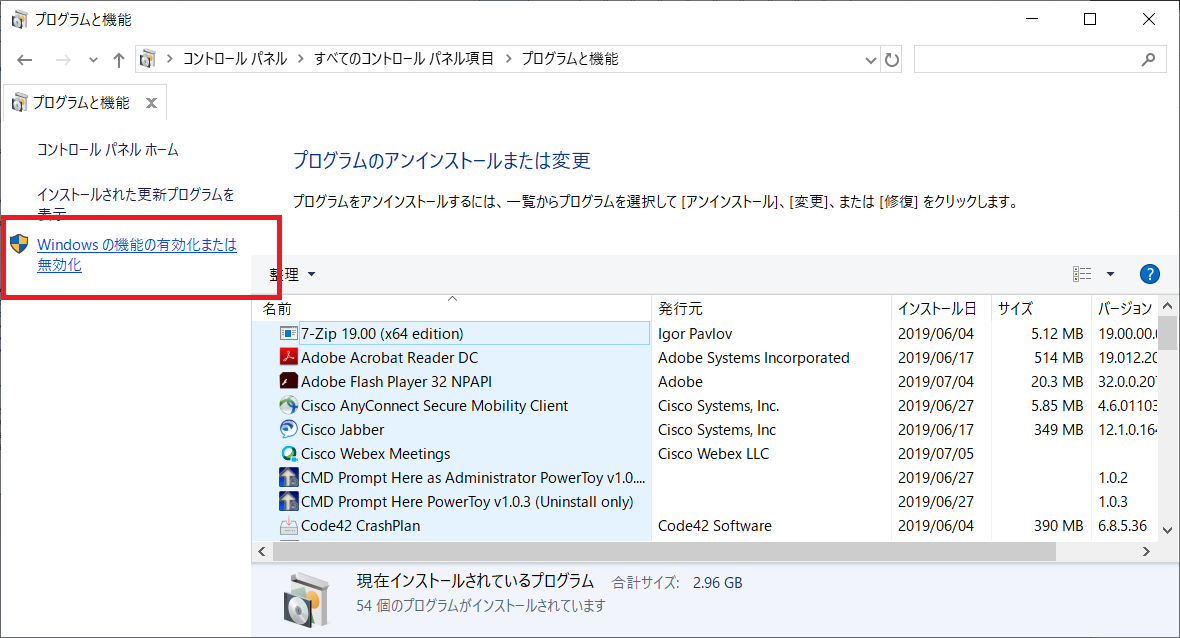
Task: Expand chevron after すべてのコントロール パネル項目 breadcrumb
Action: click(x=508, y=59)
